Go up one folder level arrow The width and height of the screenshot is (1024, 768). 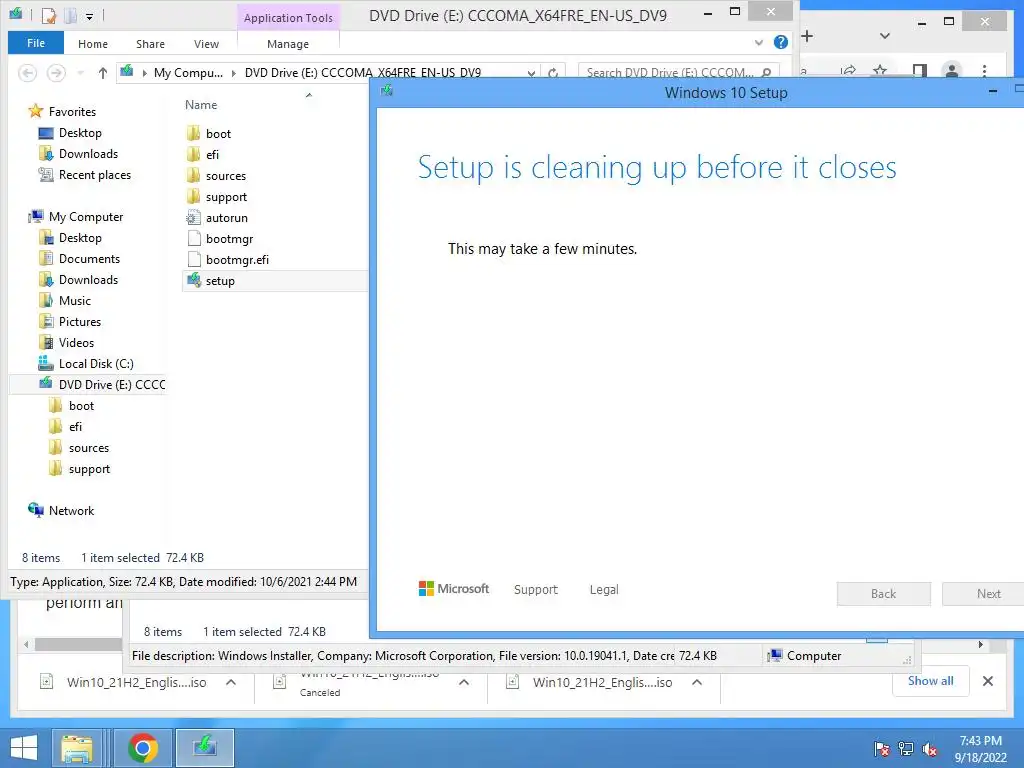click(103, 72)
